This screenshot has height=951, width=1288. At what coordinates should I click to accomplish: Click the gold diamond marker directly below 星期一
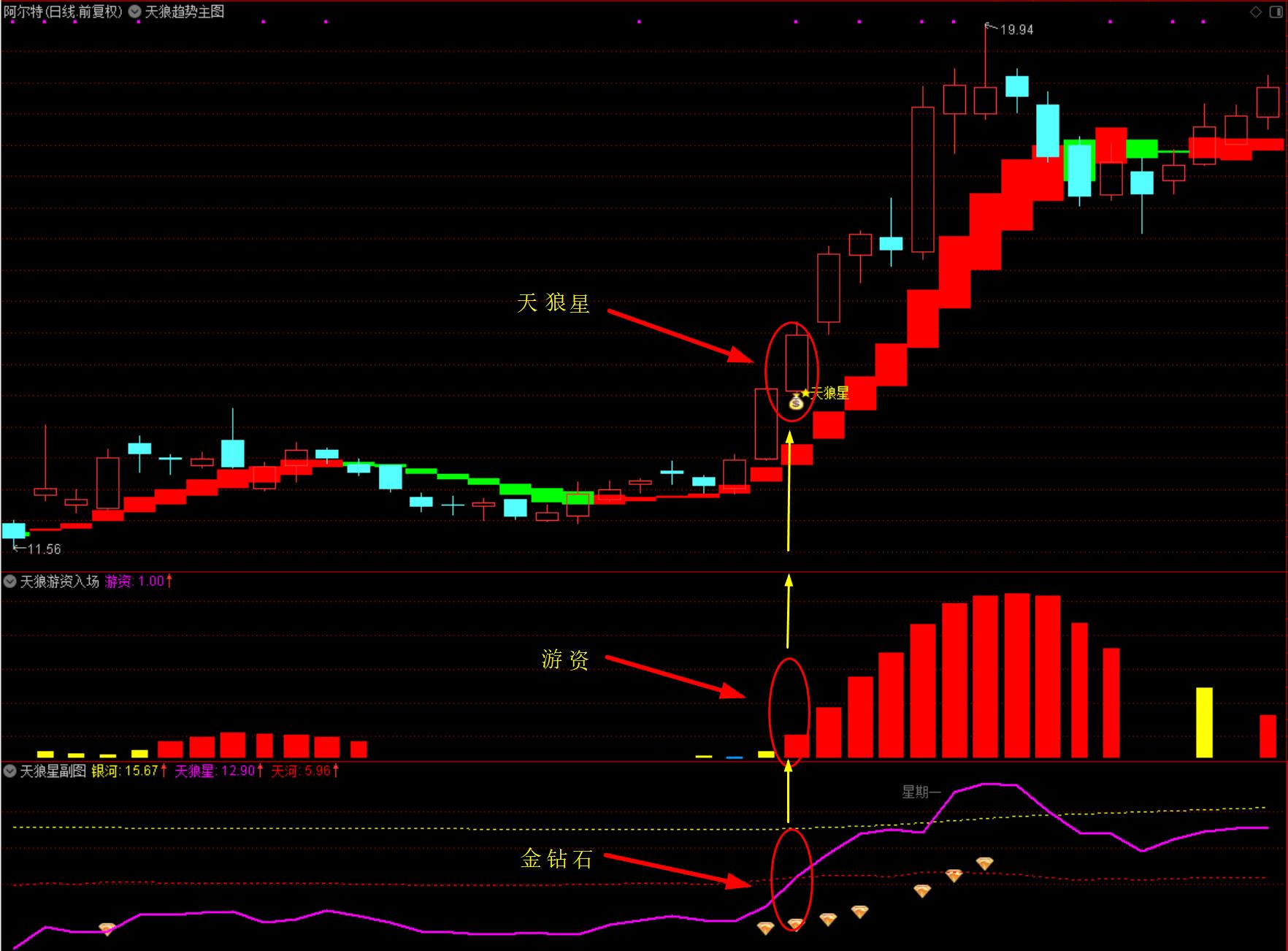point(922,891)
